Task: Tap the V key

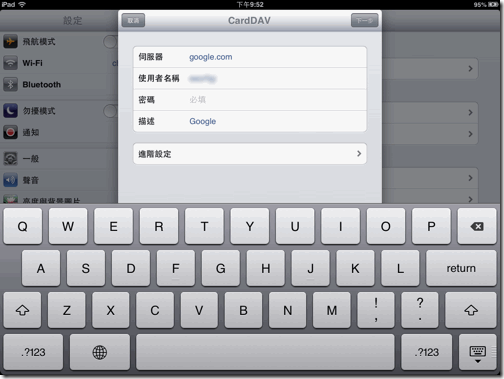Action: coord(199,310)
